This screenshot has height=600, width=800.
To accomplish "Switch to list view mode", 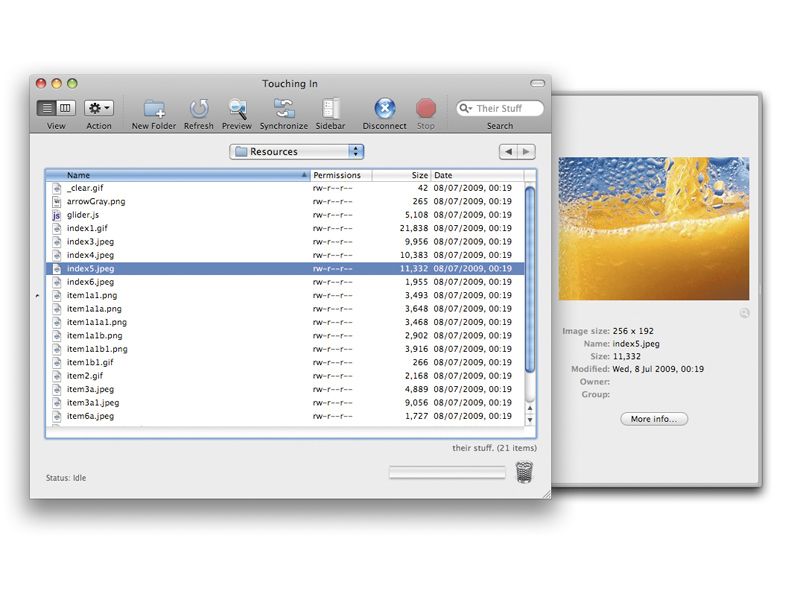I will pyautogui.click(x=47, y=108).
